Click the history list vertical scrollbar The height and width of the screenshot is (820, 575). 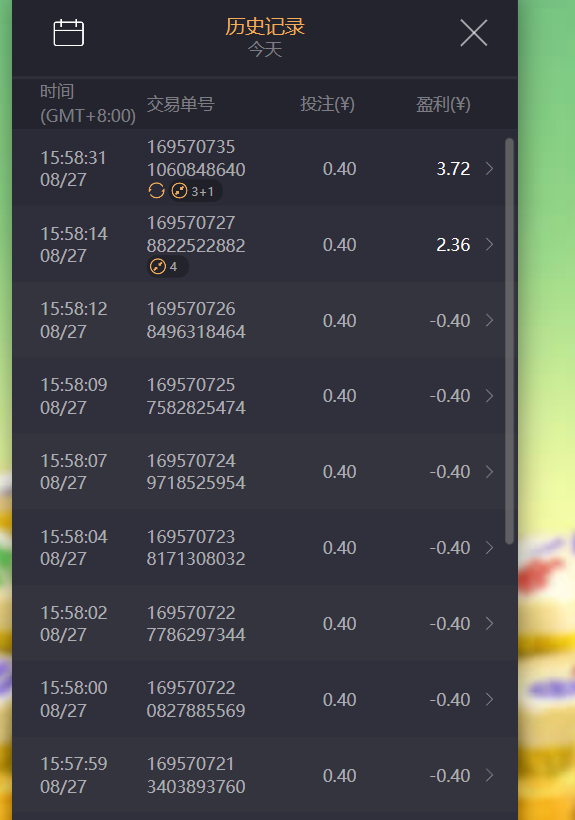click(x=510, y=341)
